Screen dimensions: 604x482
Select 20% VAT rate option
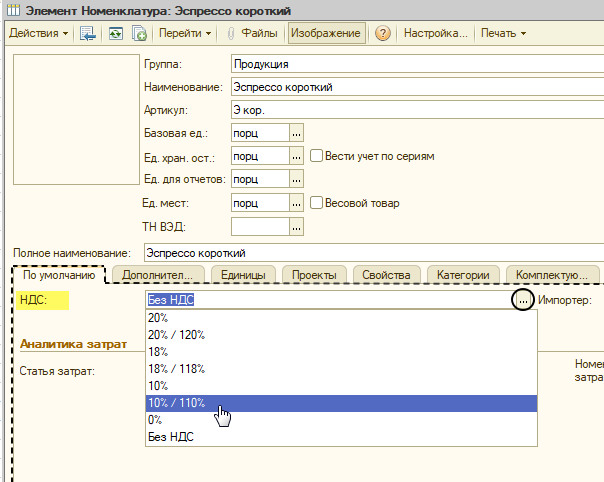341,318
